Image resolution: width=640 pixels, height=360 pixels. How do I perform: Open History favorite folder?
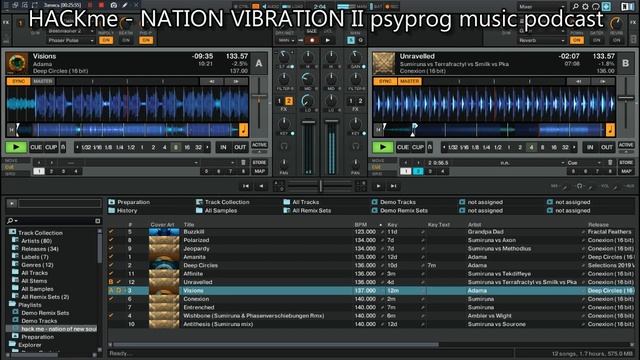(x=123, y=211)
